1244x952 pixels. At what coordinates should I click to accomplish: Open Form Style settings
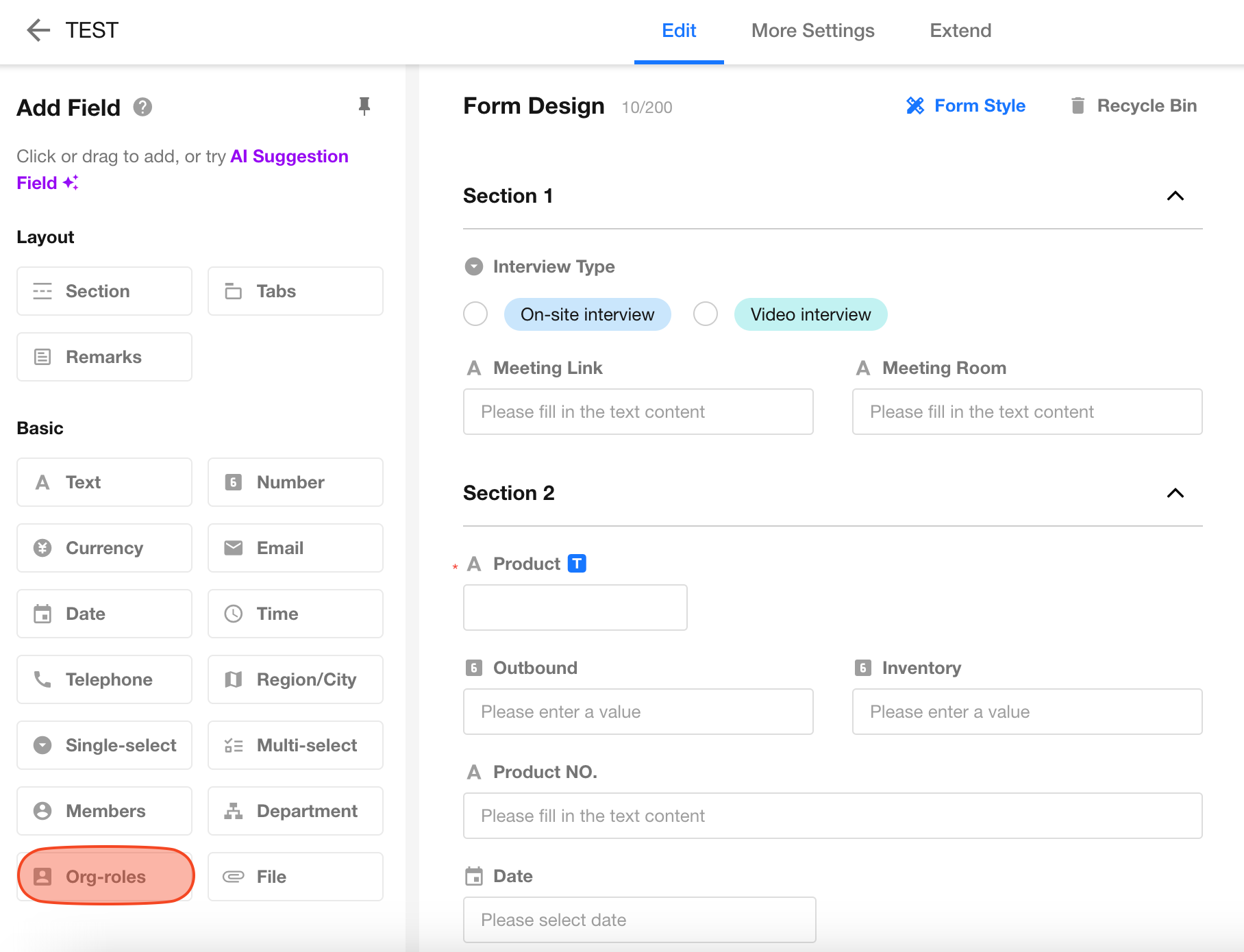click(x=966, y=106)
